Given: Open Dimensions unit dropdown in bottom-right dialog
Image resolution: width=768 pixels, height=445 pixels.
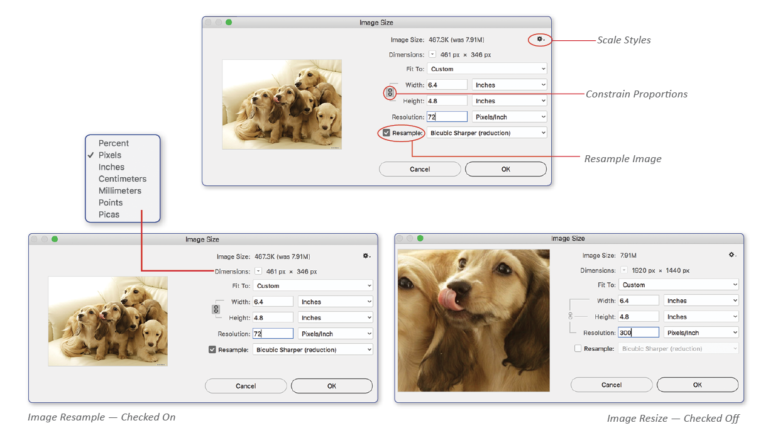Looking at the screenshot, I should point(624,270).
